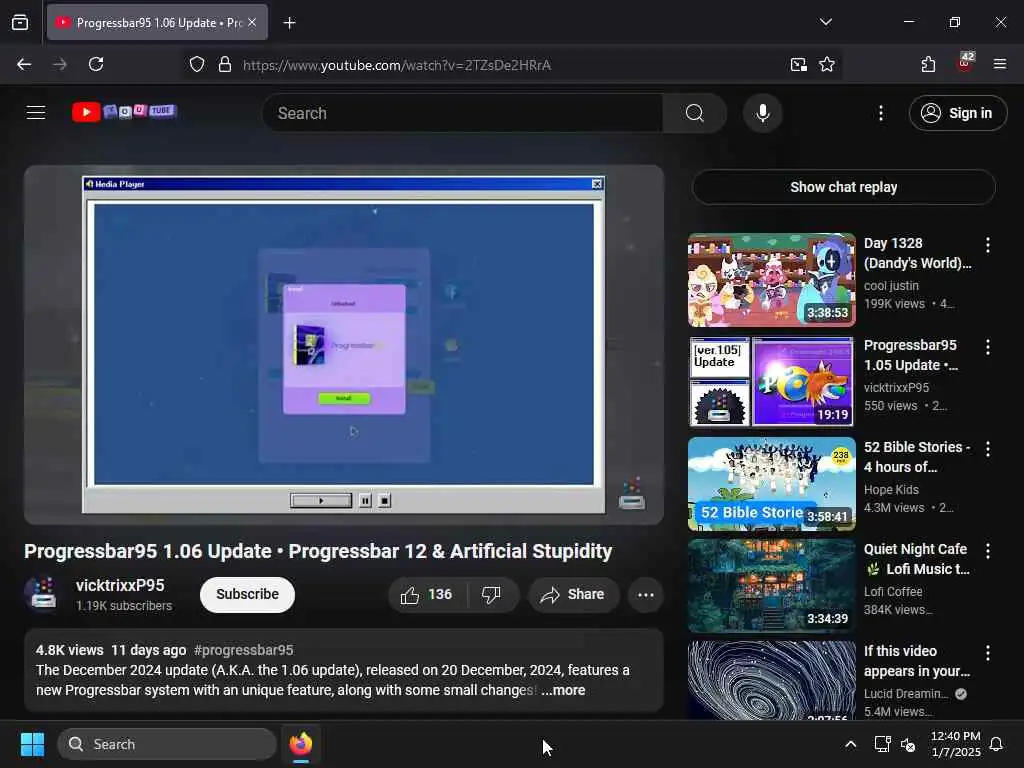Click the Windows taskbar search box
This screenshot has width=1024, height=768.
[x=167, y=744]
